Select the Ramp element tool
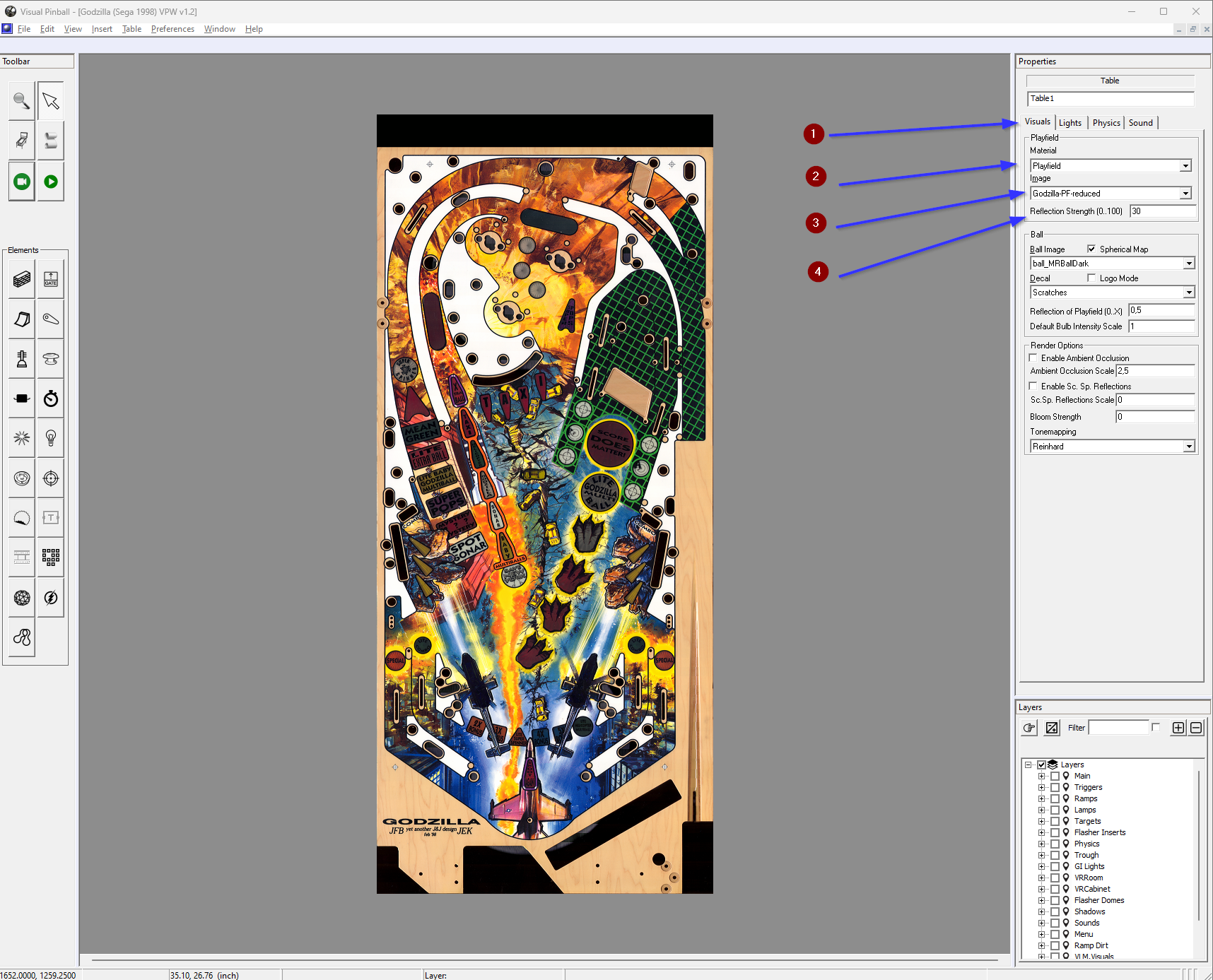 22,319
